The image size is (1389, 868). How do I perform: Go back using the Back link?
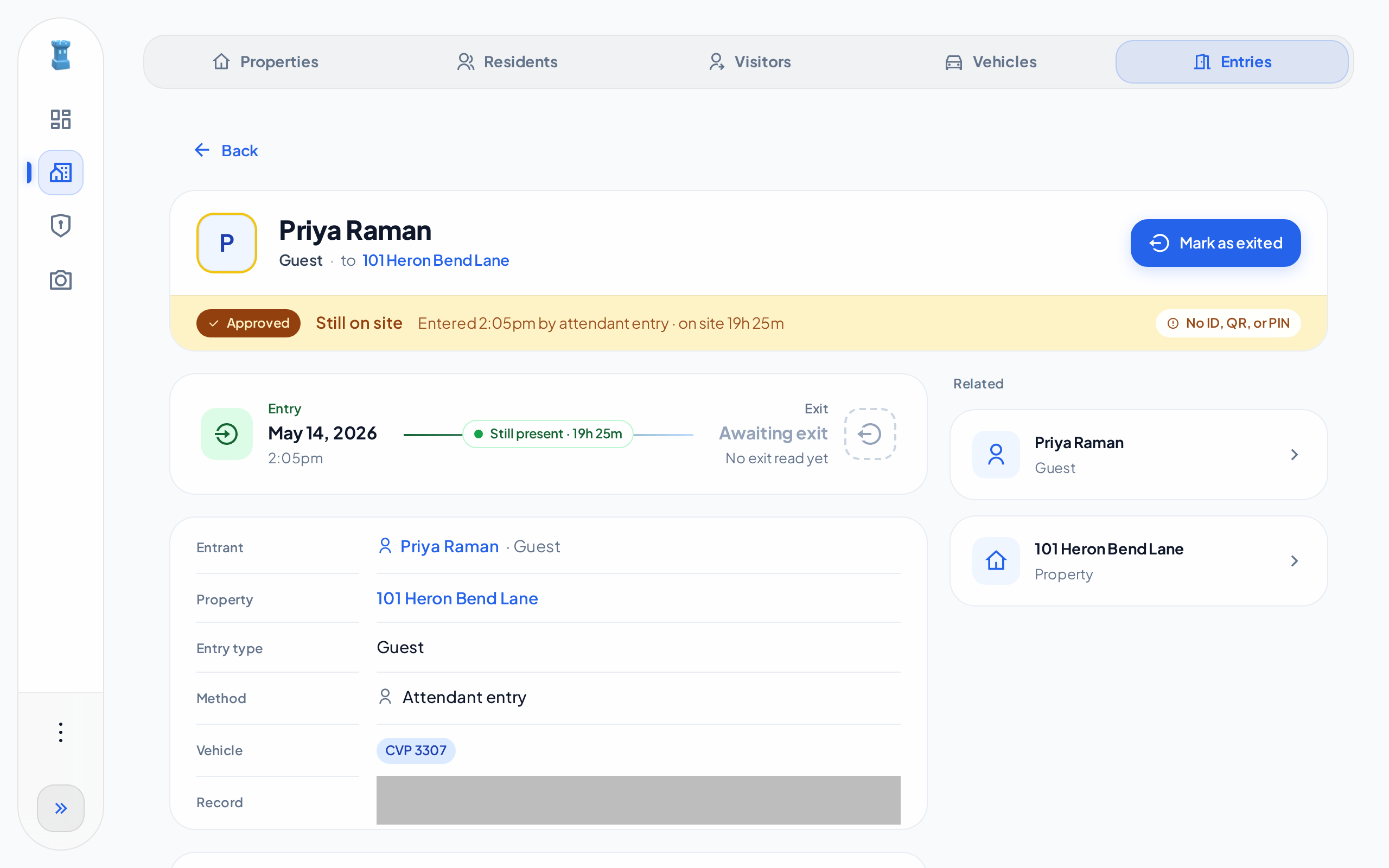pos(226,150)
